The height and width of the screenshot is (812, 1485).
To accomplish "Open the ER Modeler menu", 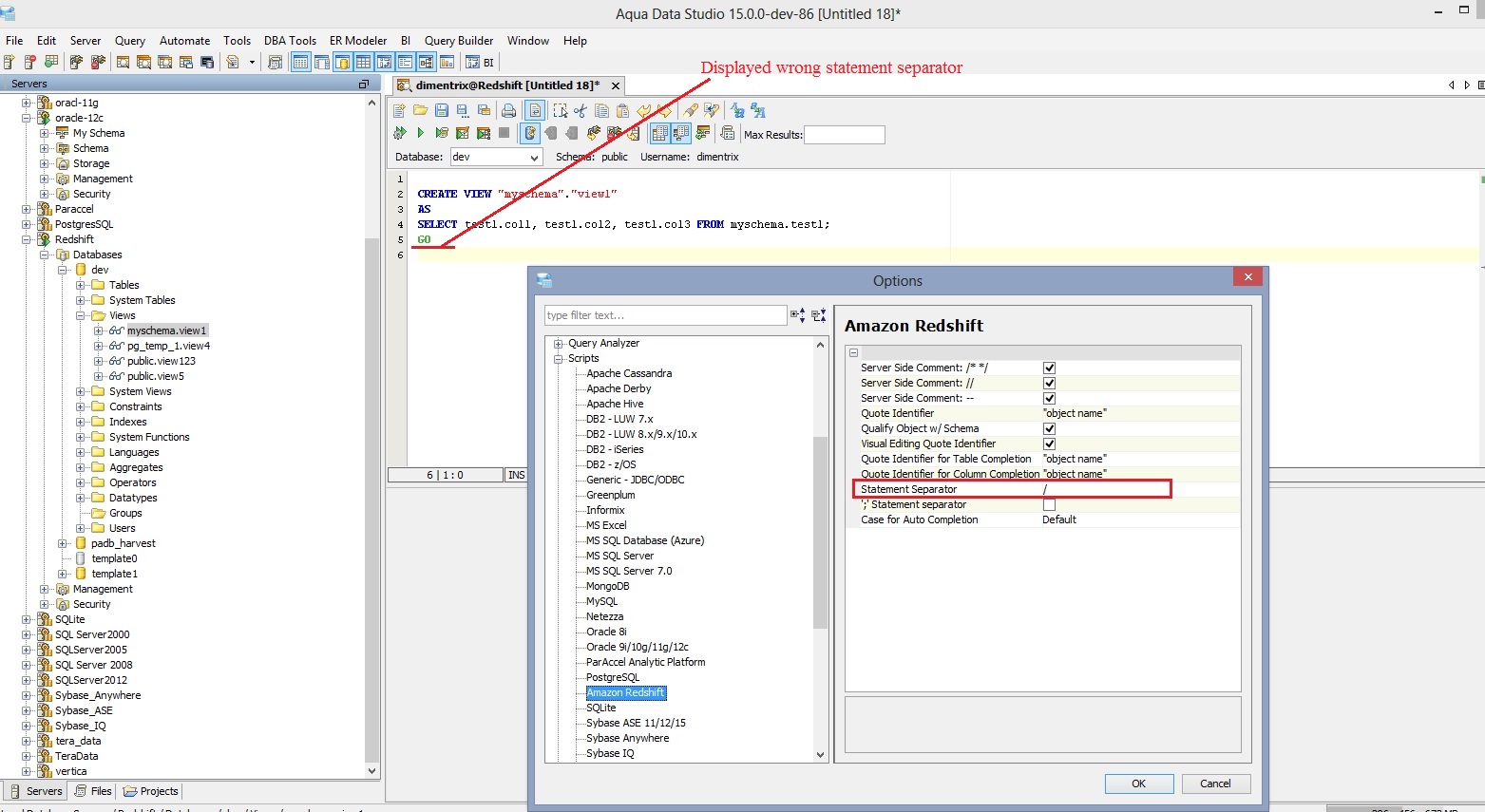I will point(358,40).
